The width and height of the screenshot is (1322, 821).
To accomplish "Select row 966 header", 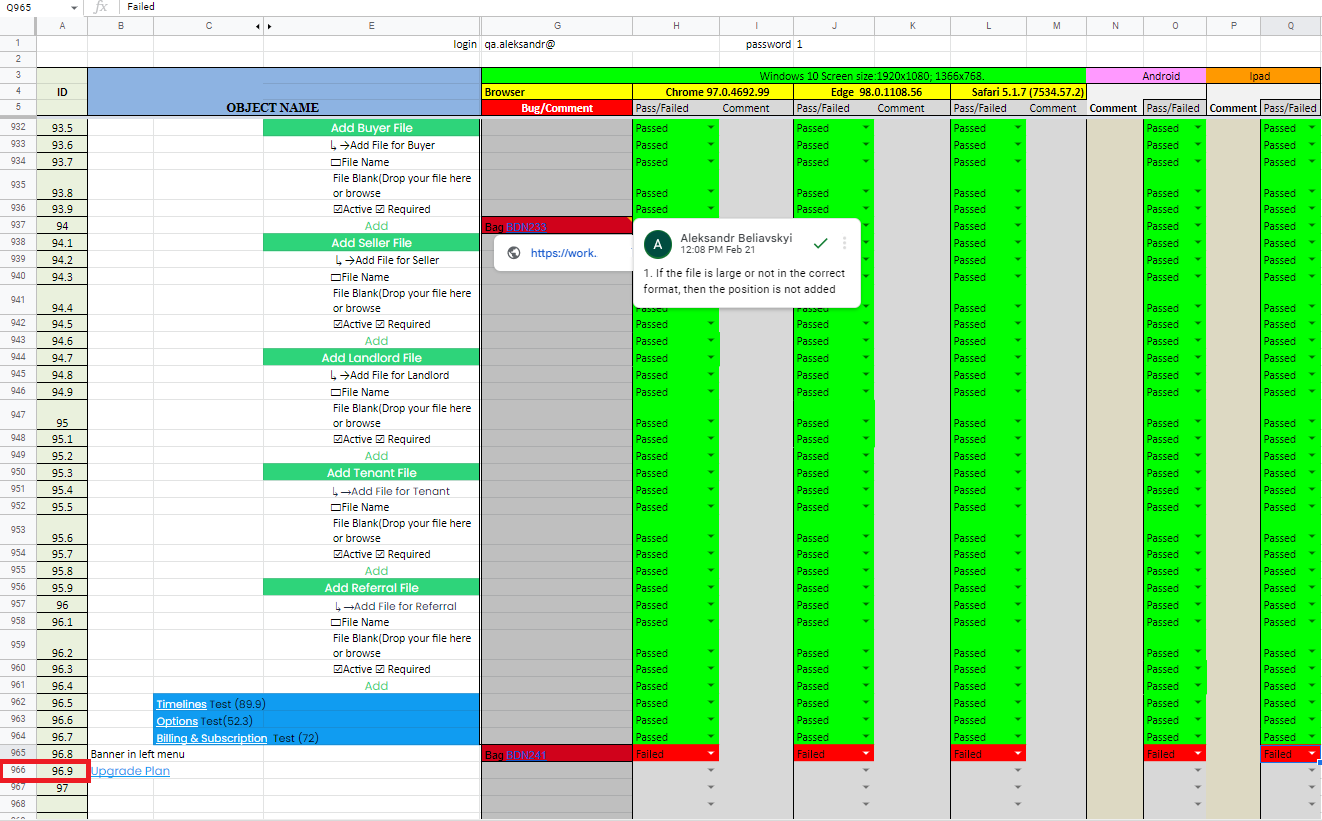I will [x=18, y=771].
